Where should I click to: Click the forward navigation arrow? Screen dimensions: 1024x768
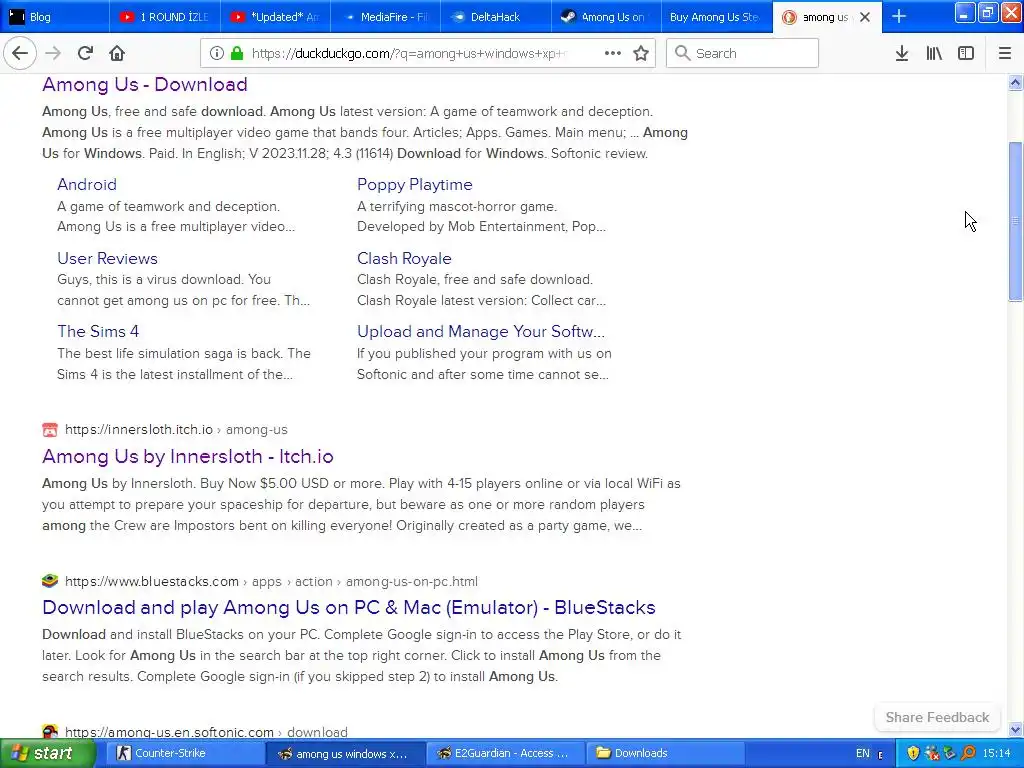point(53,53)
